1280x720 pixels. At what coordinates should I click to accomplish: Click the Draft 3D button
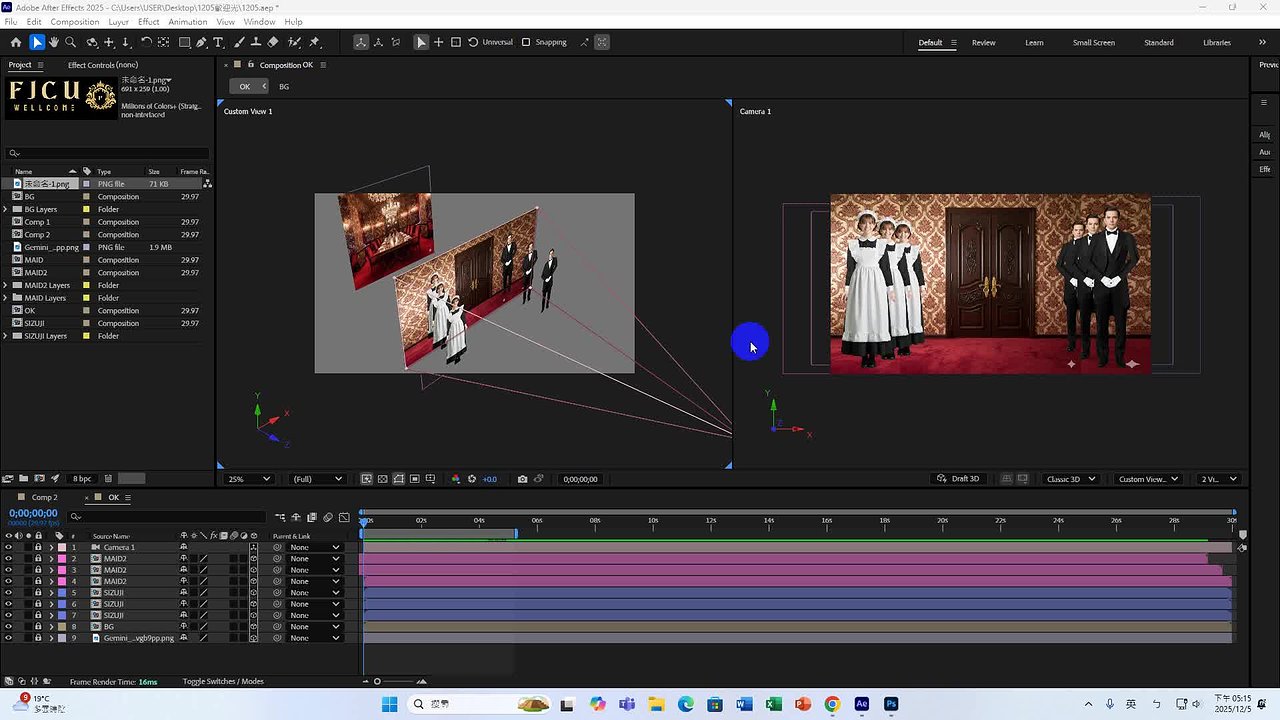tap(958, 479)
